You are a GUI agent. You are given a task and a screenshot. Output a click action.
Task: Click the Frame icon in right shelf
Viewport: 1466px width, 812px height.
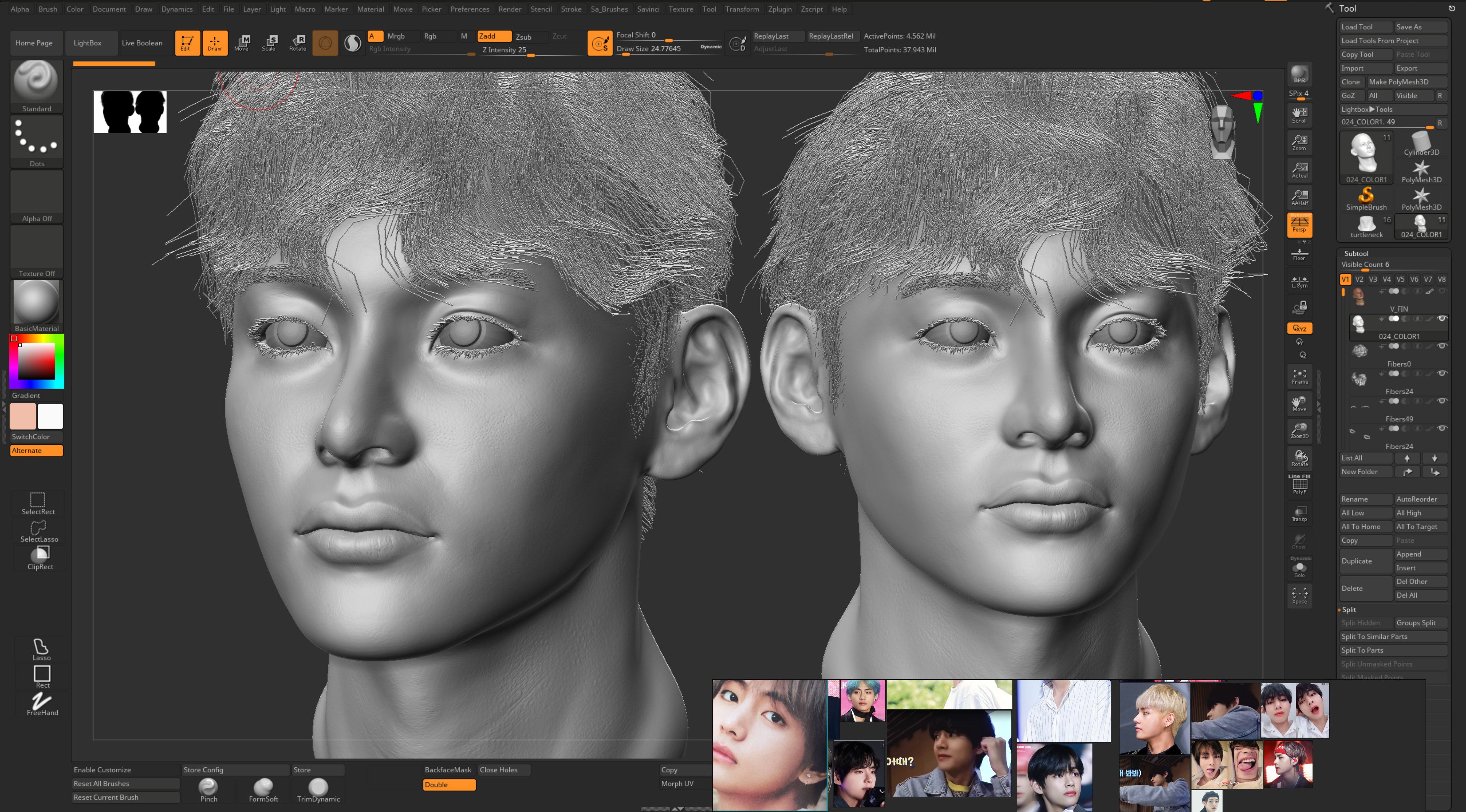point(1299,376)
